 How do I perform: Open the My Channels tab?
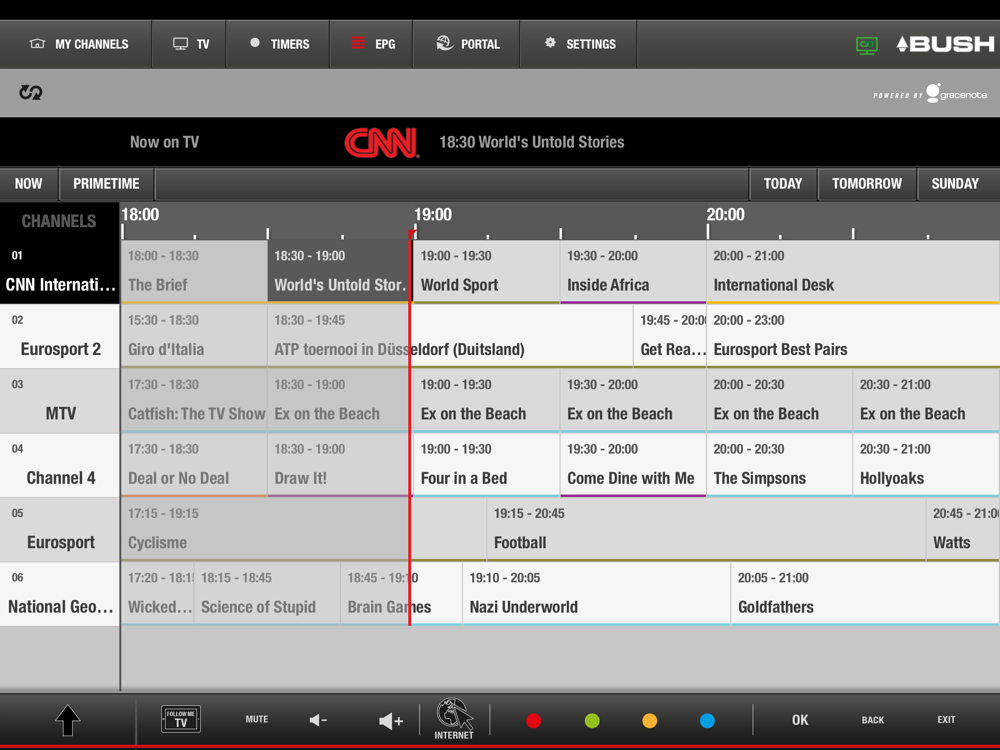pos(77,44)
